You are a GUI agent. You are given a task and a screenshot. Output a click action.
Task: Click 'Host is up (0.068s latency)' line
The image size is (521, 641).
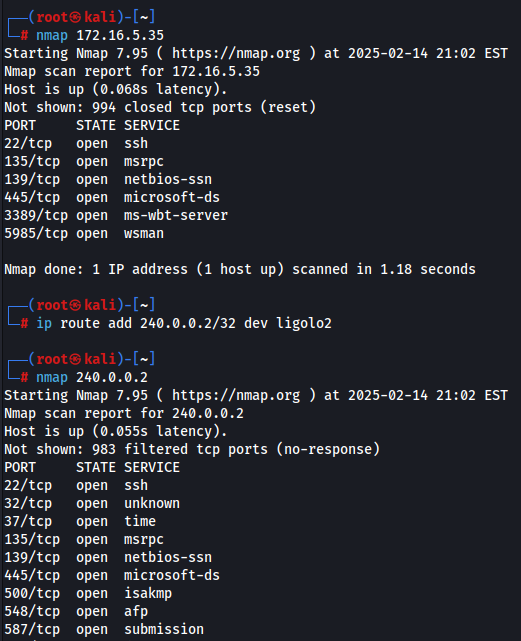click(116, 89)
